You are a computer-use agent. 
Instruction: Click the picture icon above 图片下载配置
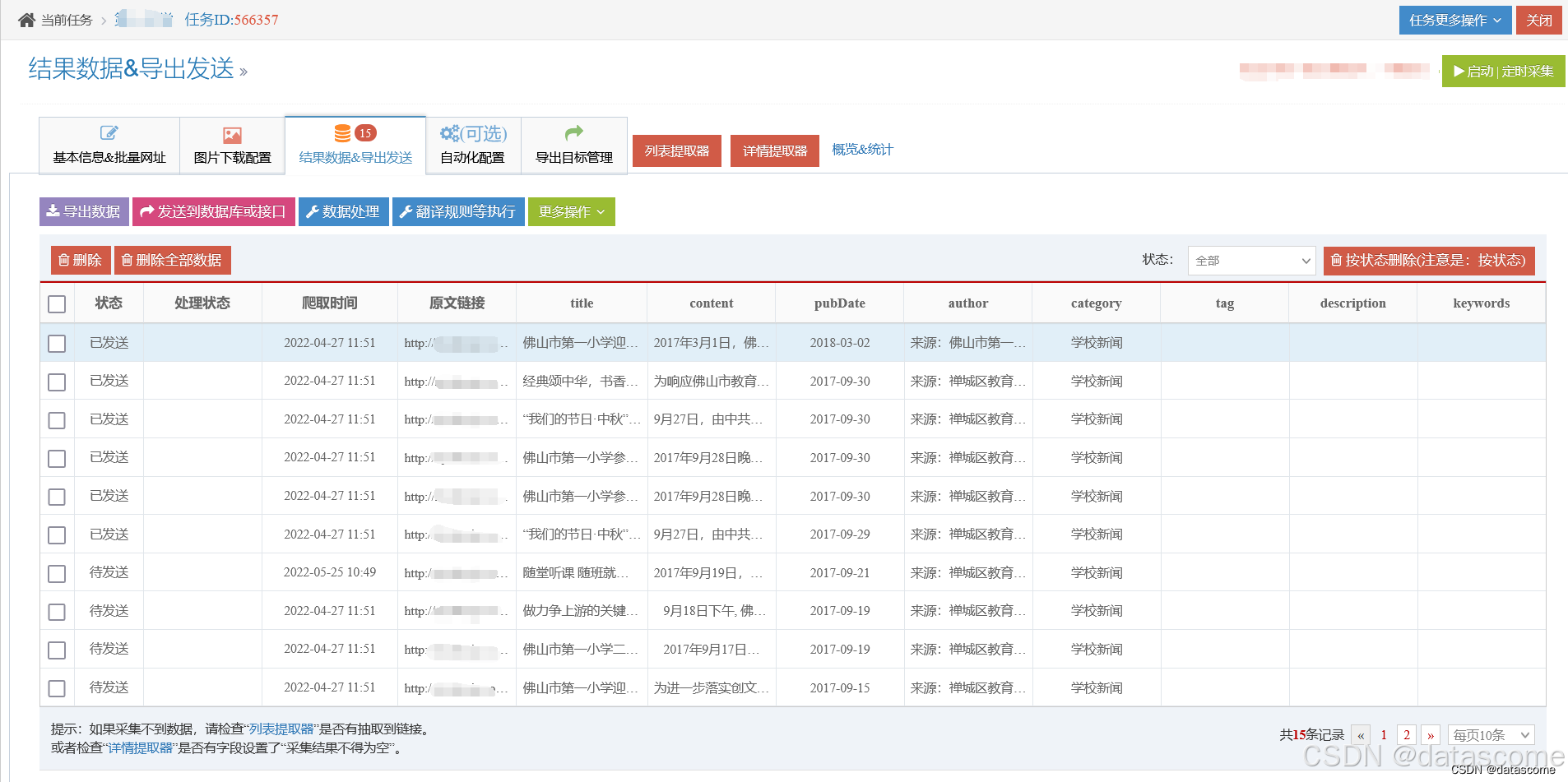233,135
